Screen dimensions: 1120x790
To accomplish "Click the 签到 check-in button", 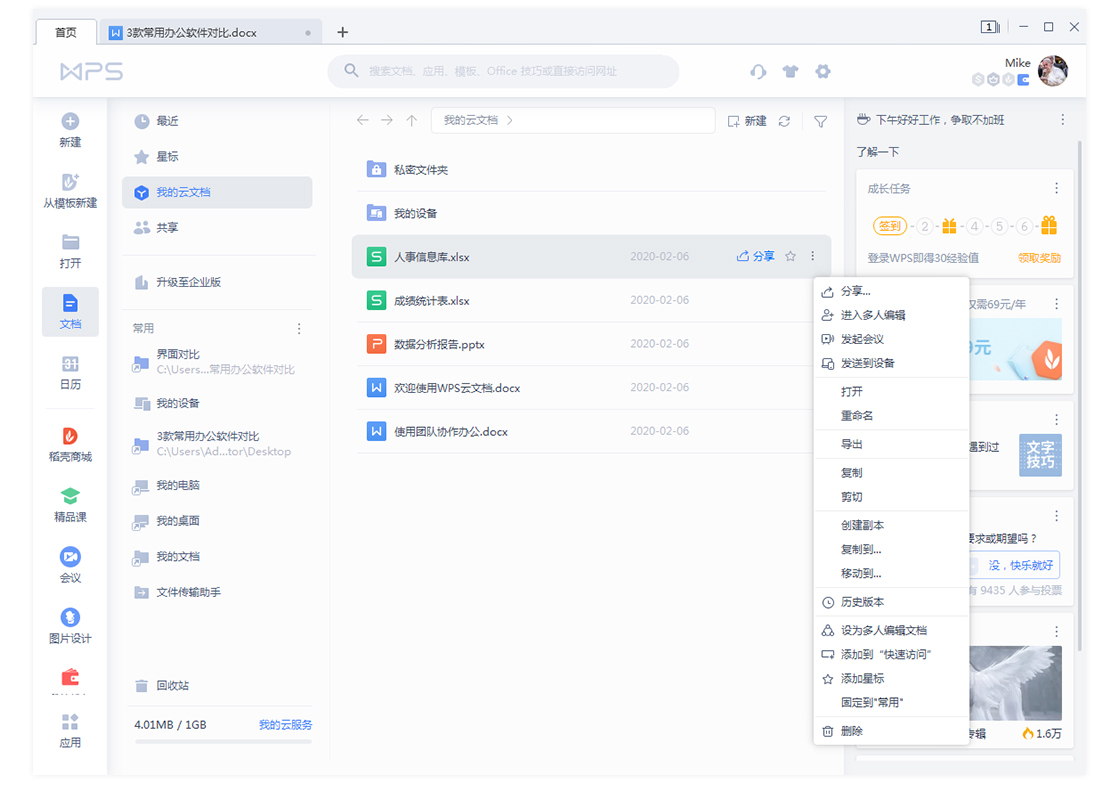I will pyautogui.click(x=889, y=226).
